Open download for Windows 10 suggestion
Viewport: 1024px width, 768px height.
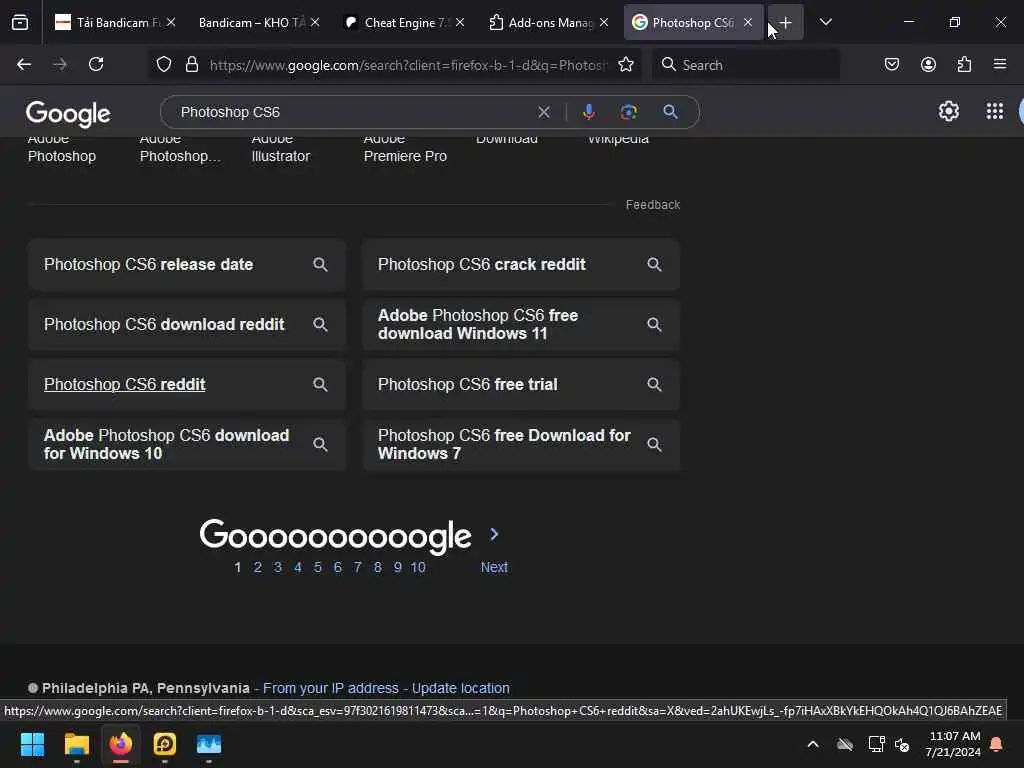(186, 445)
